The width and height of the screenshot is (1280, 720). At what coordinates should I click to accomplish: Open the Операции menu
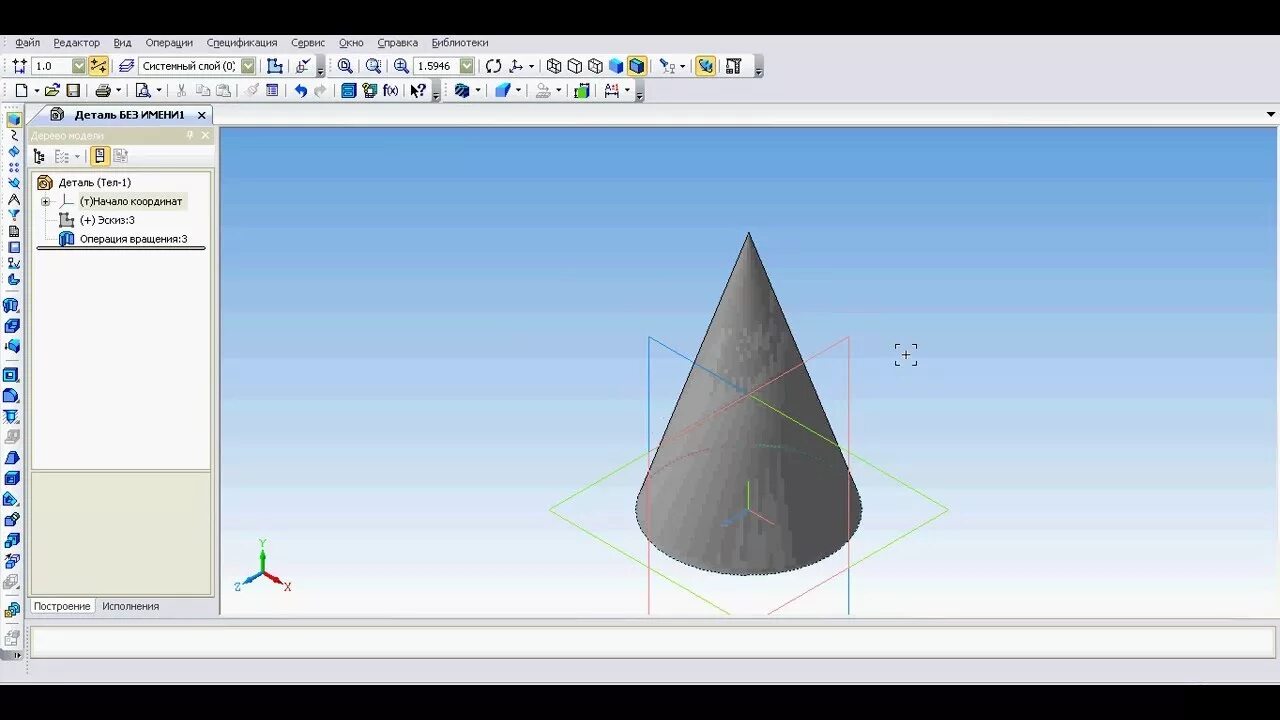[169, 43]
